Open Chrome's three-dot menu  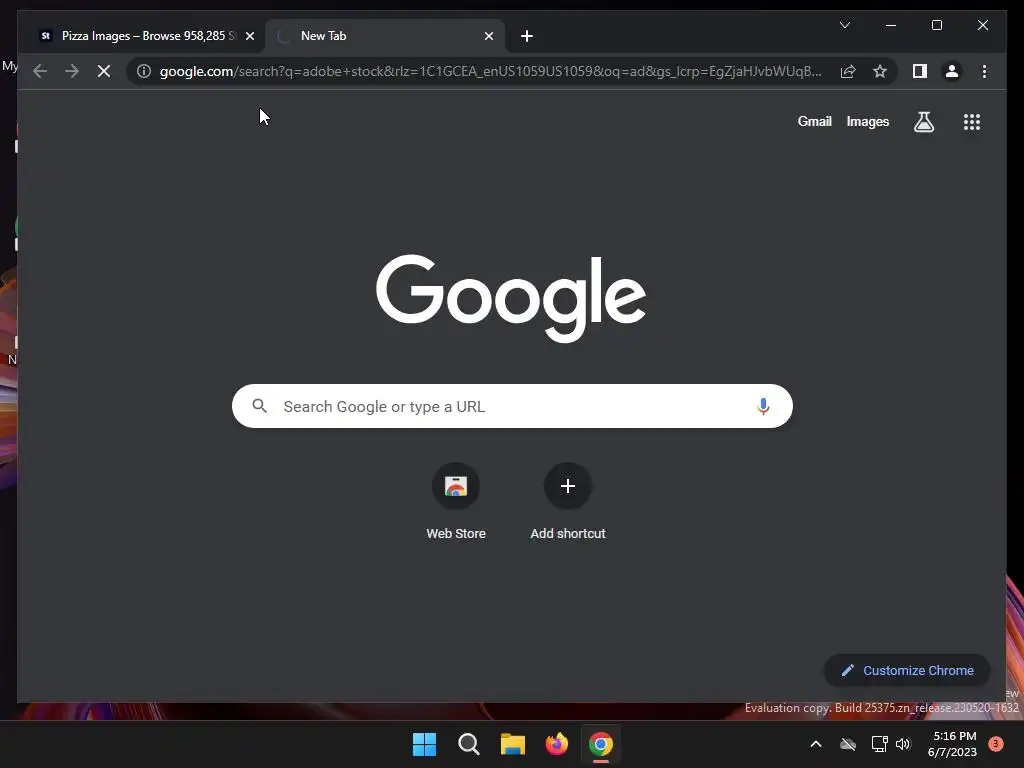[x=984, y=71]
